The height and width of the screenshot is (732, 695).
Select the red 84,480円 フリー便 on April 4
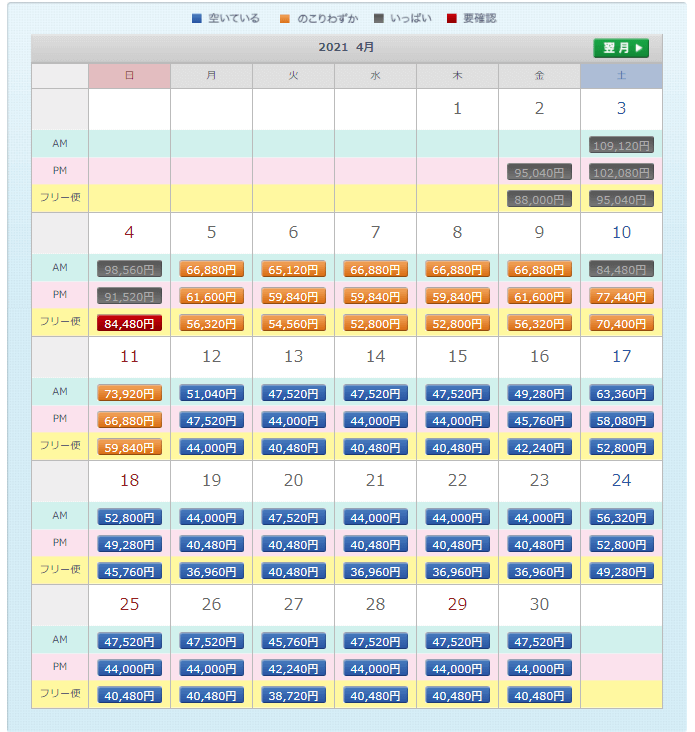129,323
